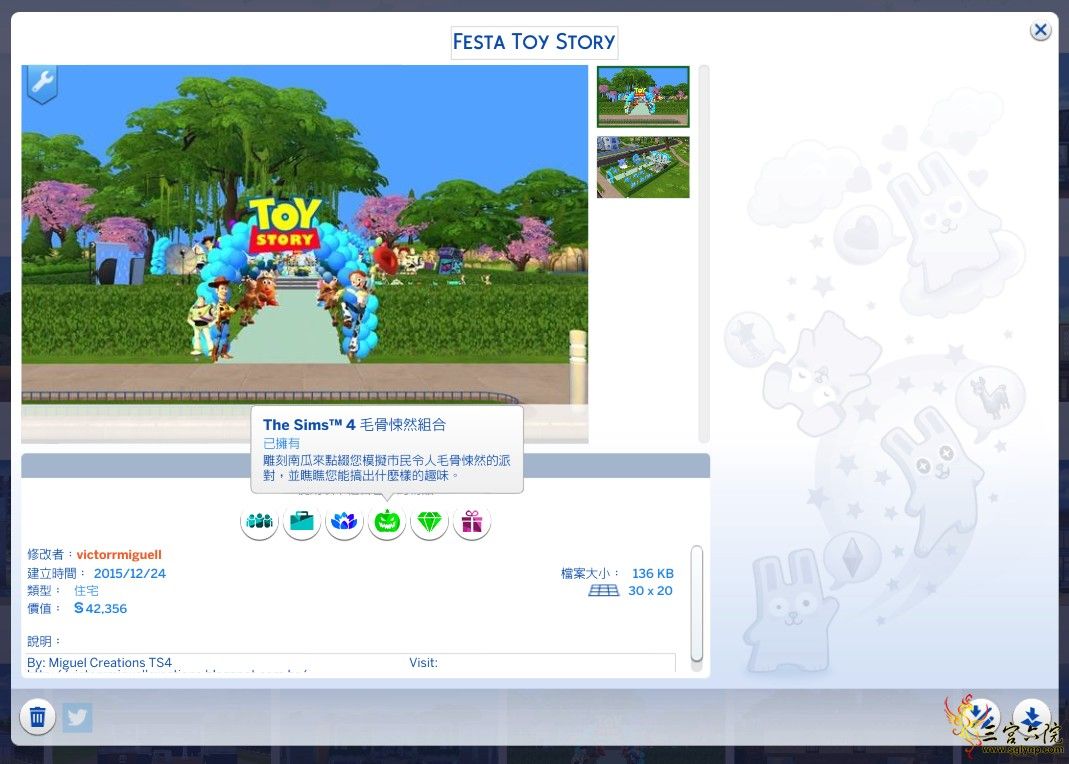Click the thumbnail list scrollbar
Screen dimensions: 1069x764
click(x=704, y=254)
